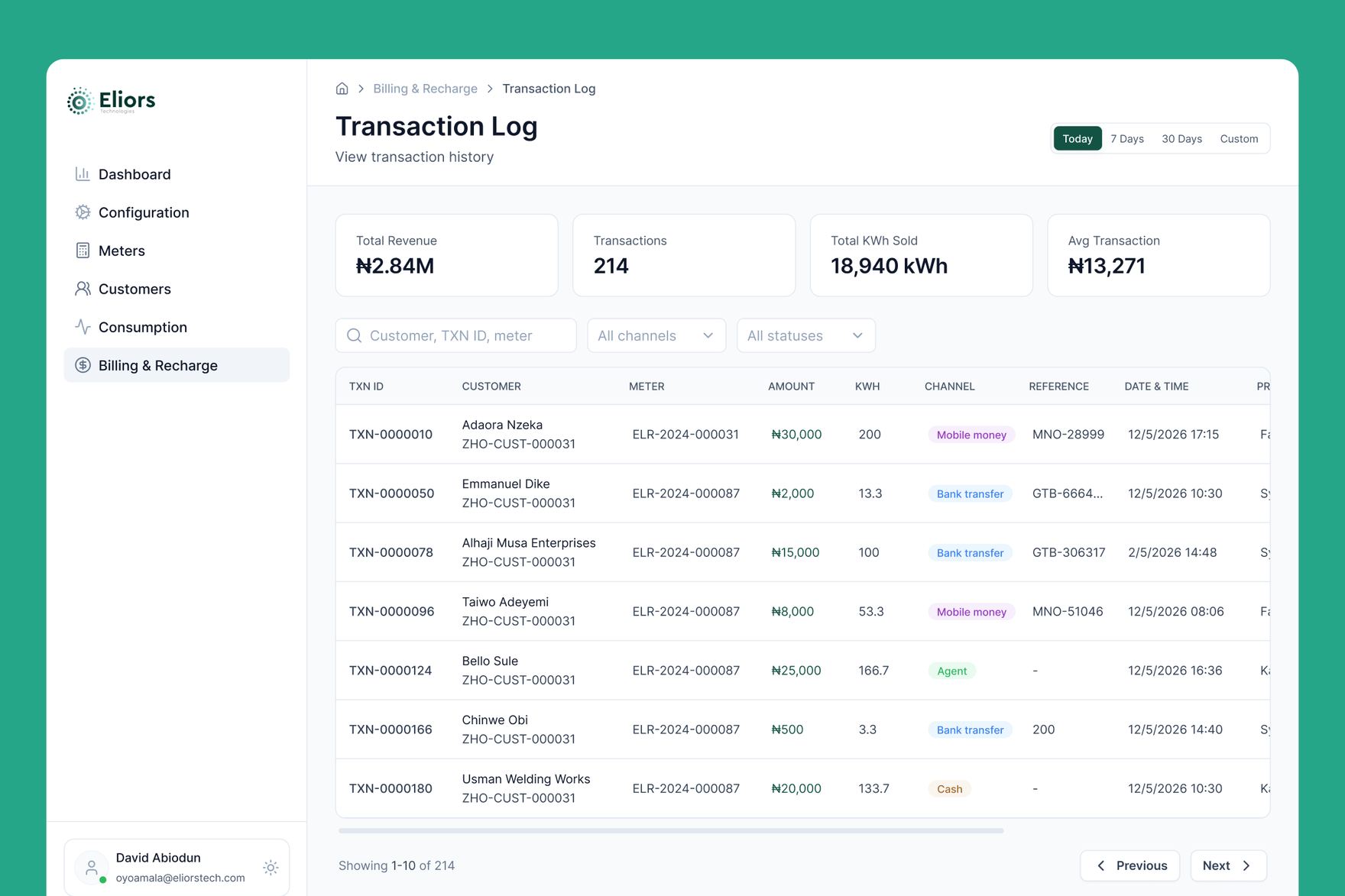Click TXN-0000050 transaction ID

click(x=391, y=493)
